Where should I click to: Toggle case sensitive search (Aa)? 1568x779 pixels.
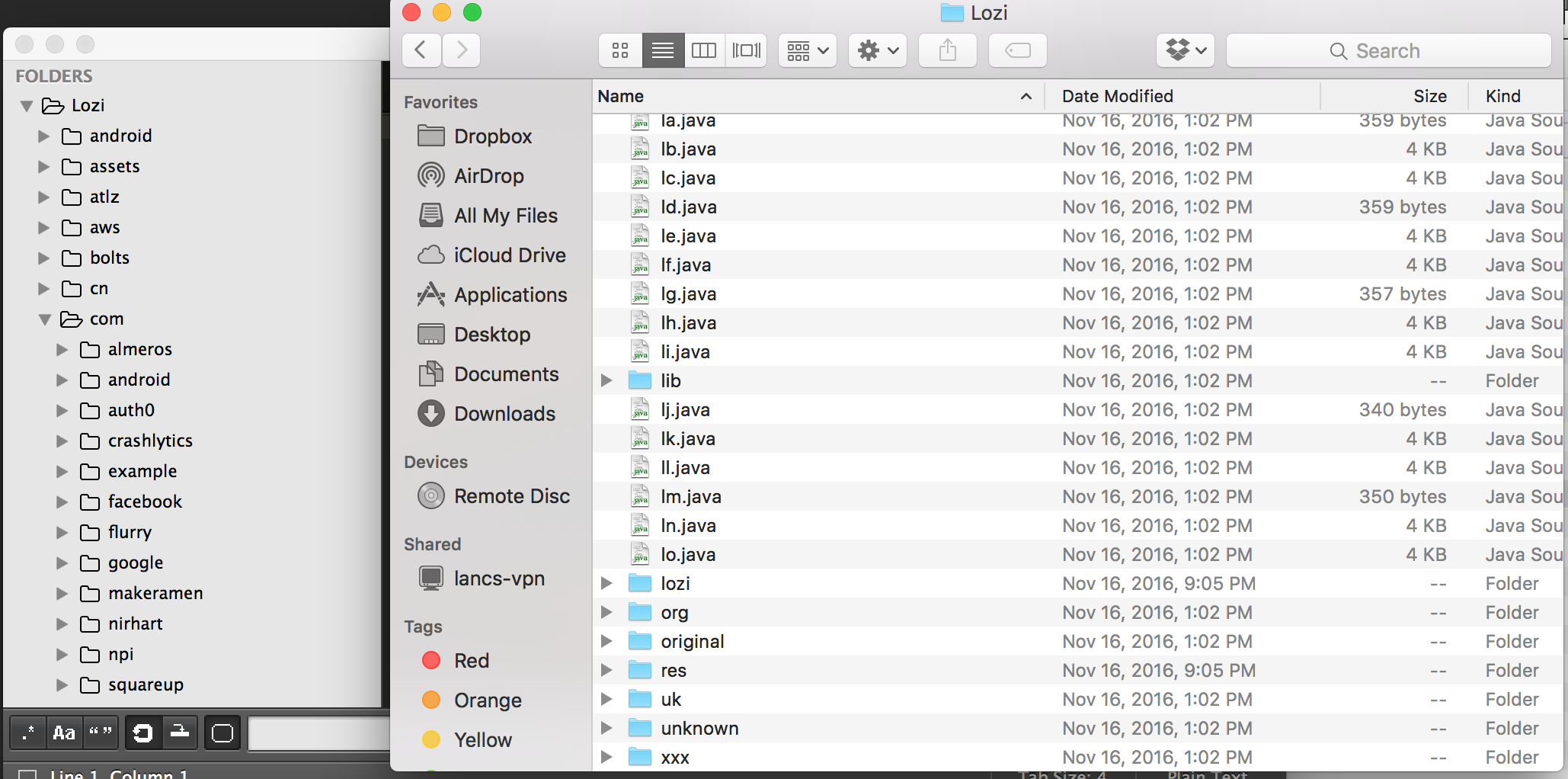(64, 733)
